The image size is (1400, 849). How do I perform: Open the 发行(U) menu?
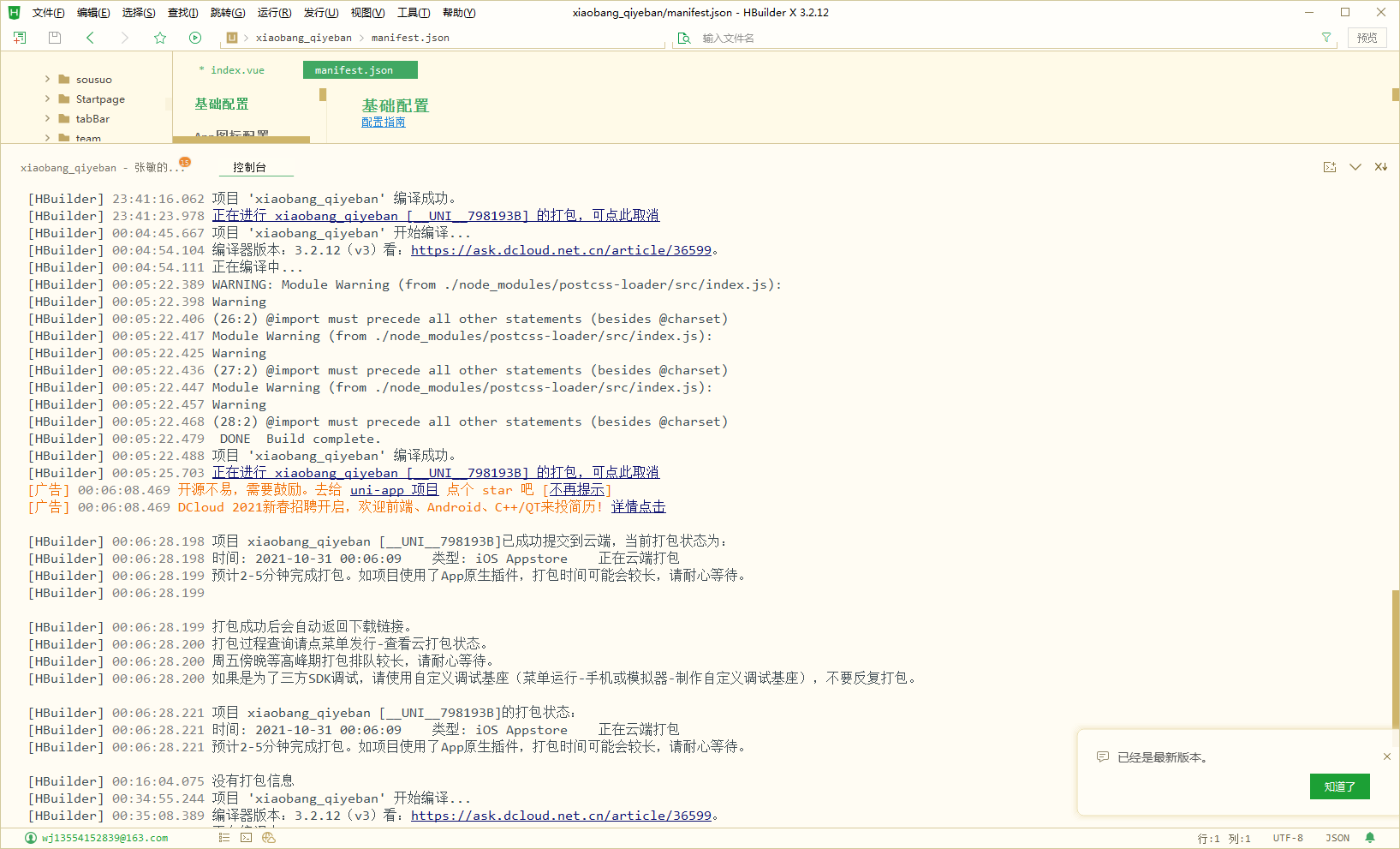coord(321,13)
